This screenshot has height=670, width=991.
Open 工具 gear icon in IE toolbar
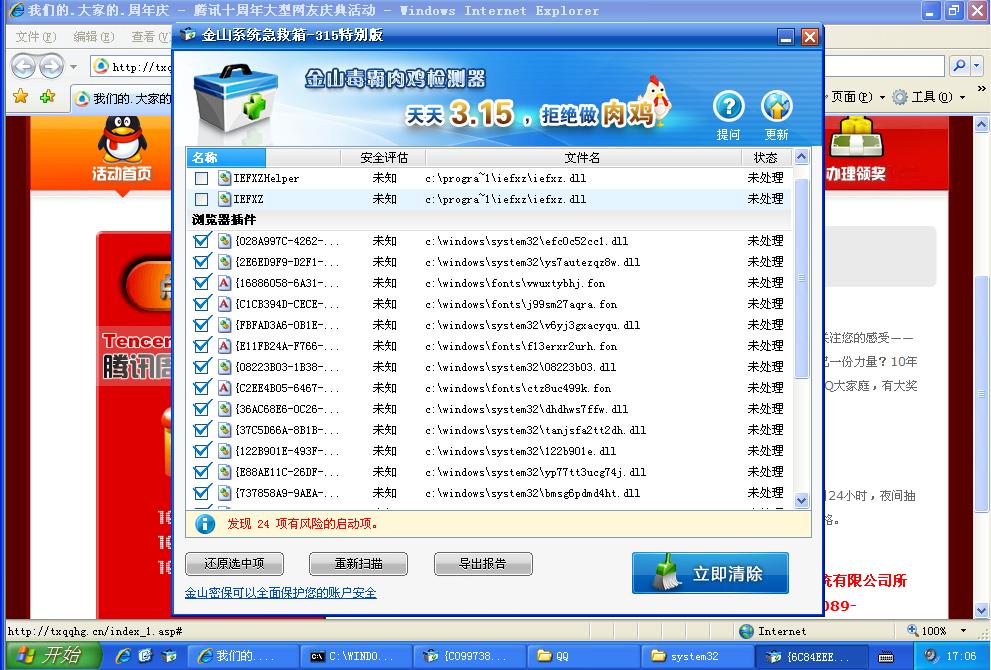(900, 97)
